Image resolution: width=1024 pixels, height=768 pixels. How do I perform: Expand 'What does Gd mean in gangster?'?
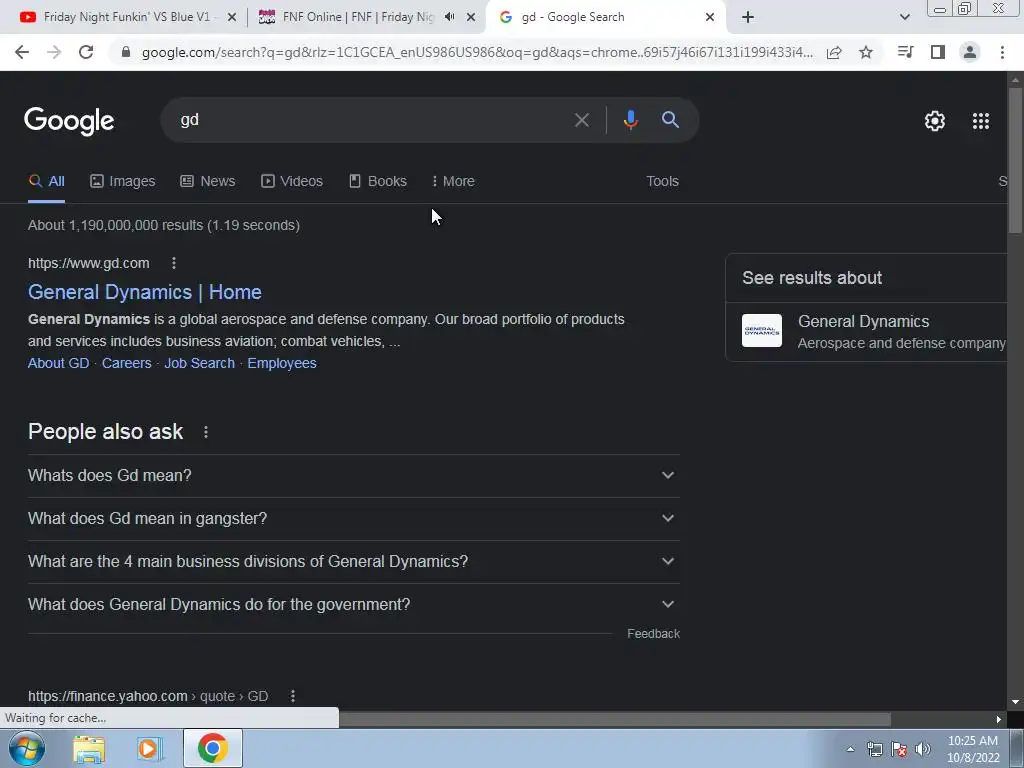pos(353,519)
